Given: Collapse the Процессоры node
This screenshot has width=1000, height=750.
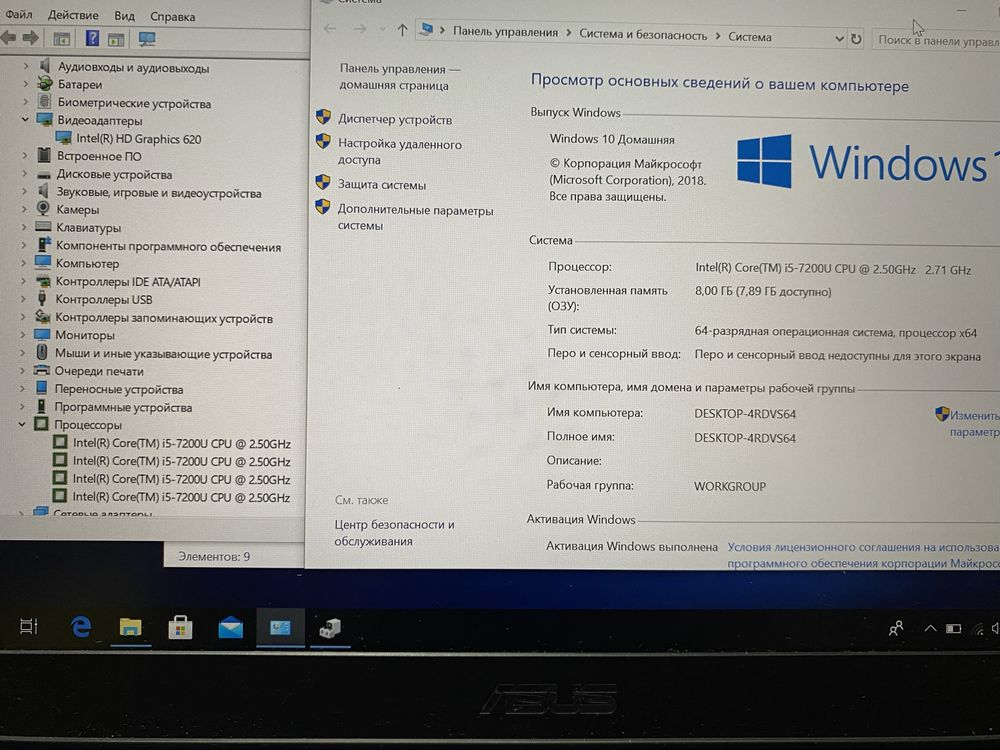Looking at the screenshot, I should click(22, 423).
